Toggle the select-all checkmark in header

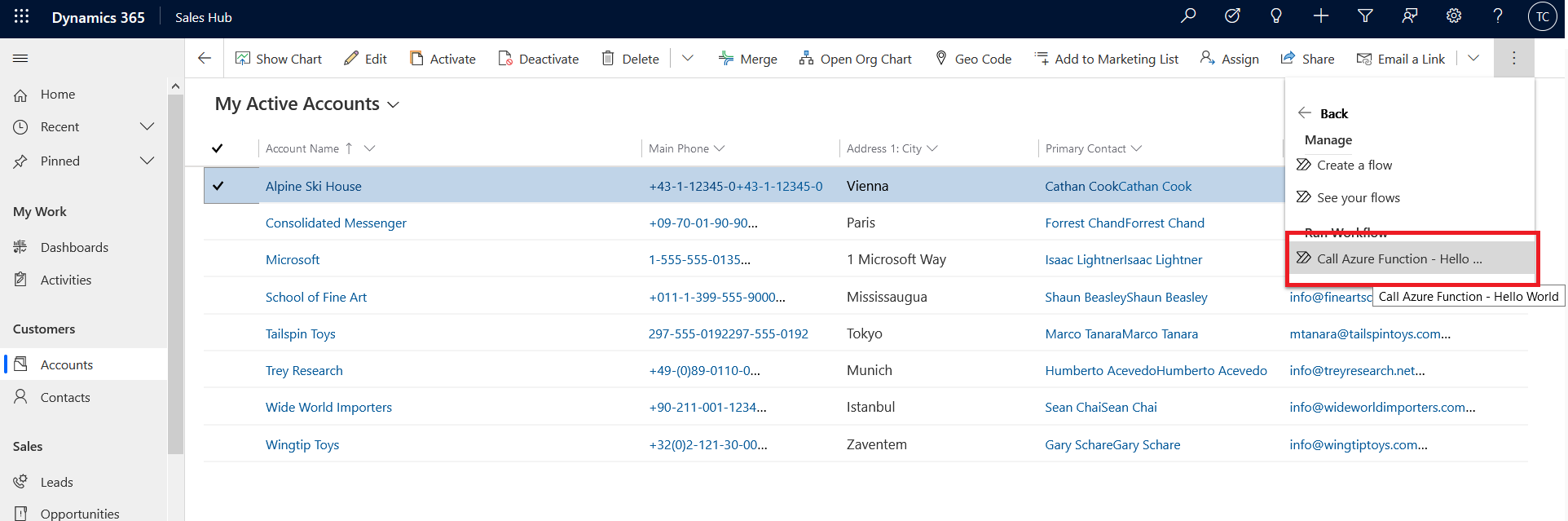(218, 148)
